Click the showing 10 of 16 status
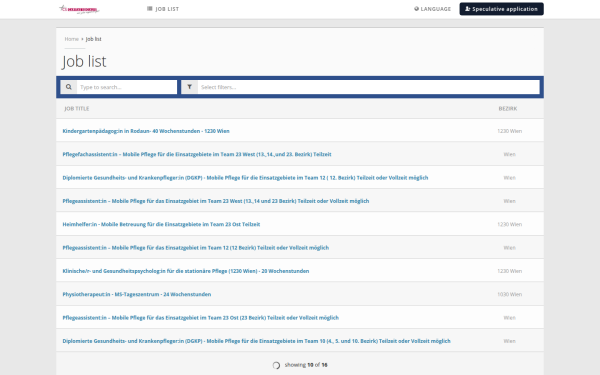The height and width of the screenshot is (375, 600). pyautogui.click(x=306, y=365)
